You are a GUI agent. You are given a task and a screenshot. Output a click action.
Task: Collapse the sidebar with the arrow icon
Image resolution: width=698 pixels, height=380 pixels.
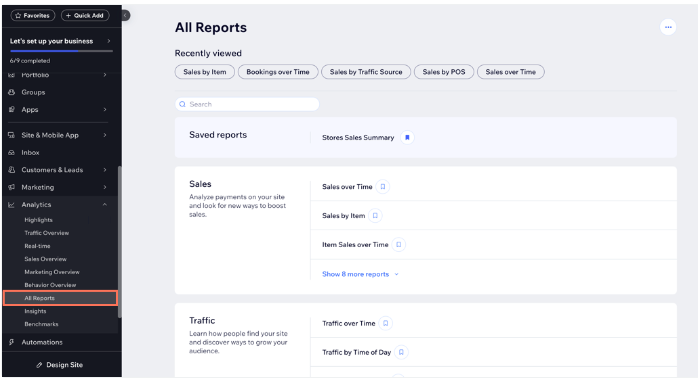pos(126,16)
